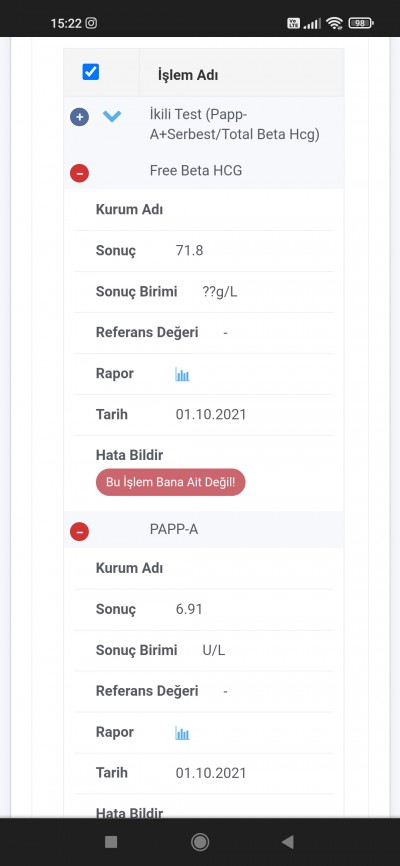Image resolution: width=400 pixels, height=866 pixels.
Task: Tap the Android back triangle button
Action: point(287,842)
